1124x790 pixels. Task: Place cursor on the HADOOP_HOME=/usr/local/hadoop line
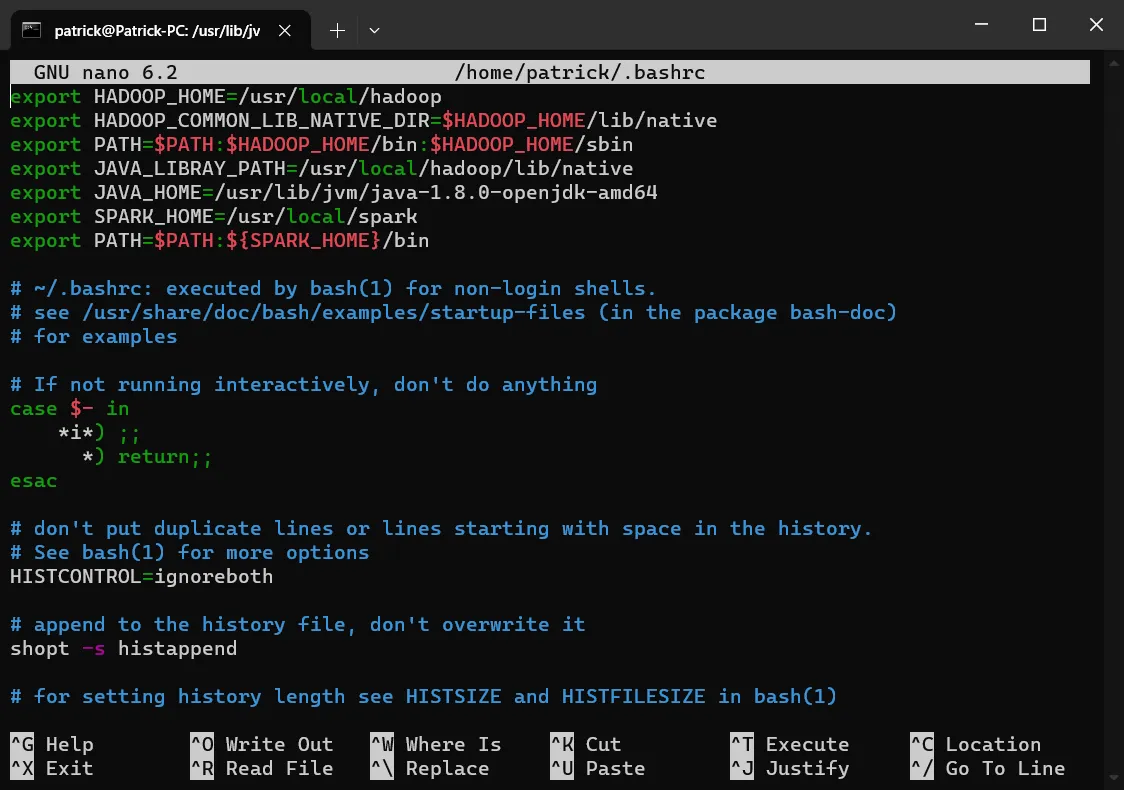point(226,97)
